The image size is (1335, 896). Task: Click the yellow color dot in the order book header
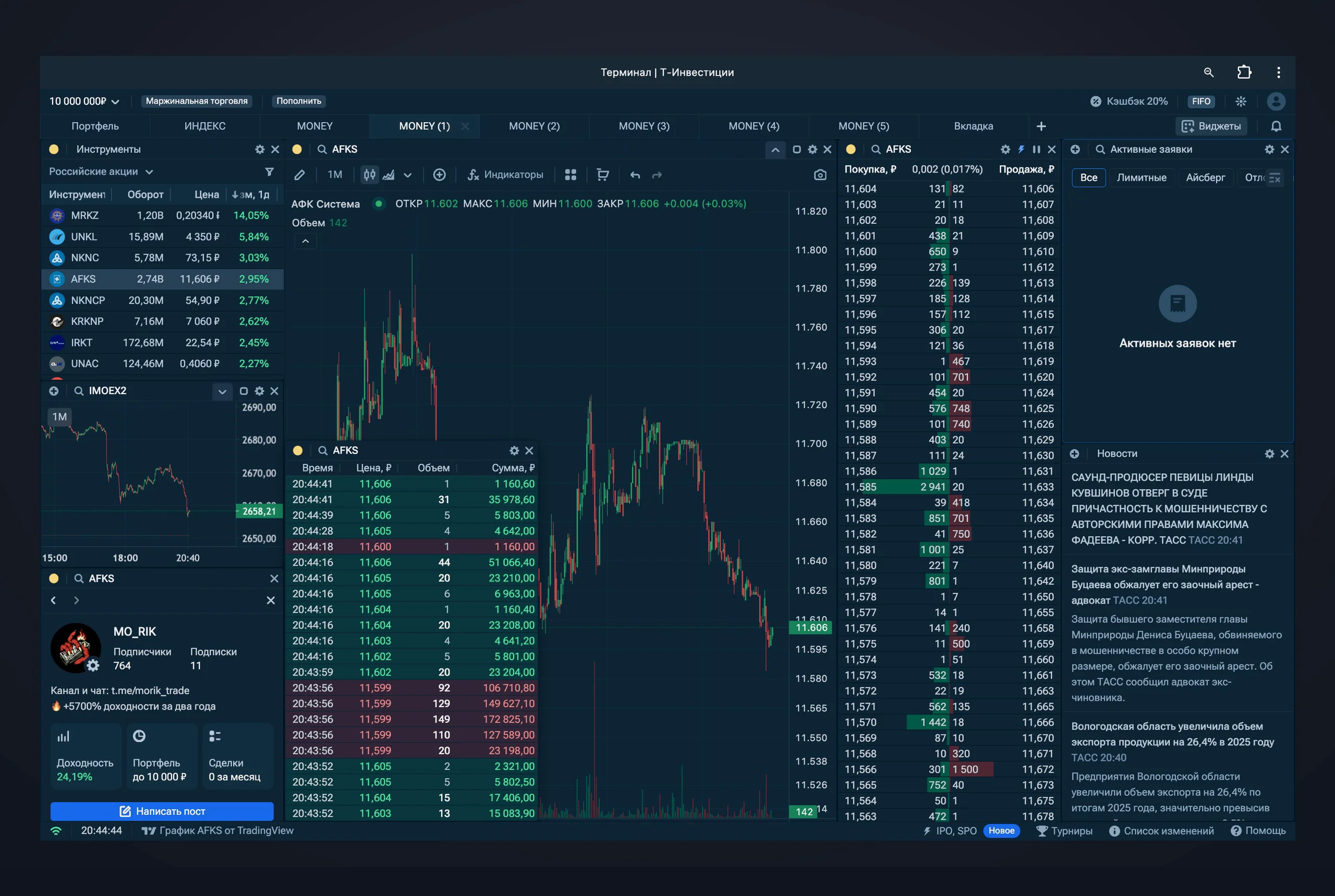coord(851,149)
